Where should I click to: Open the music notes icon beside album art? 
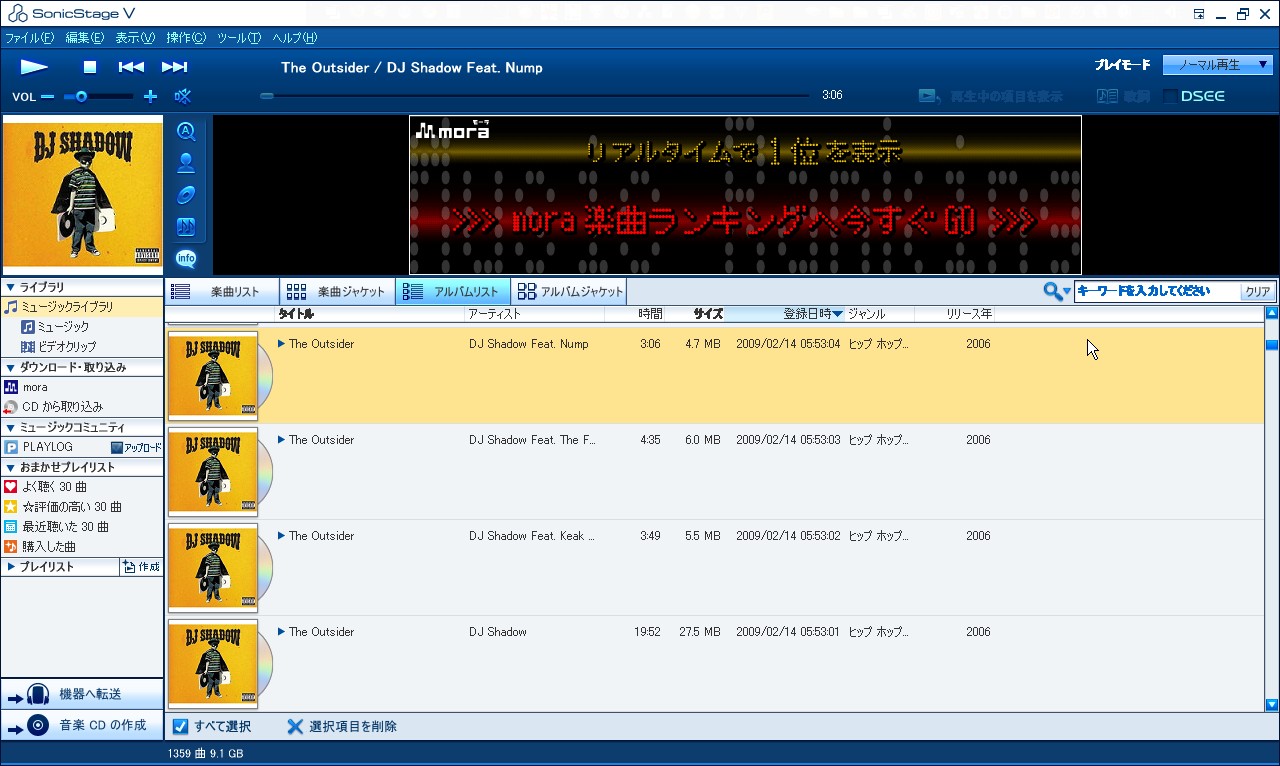coord(186,227)
